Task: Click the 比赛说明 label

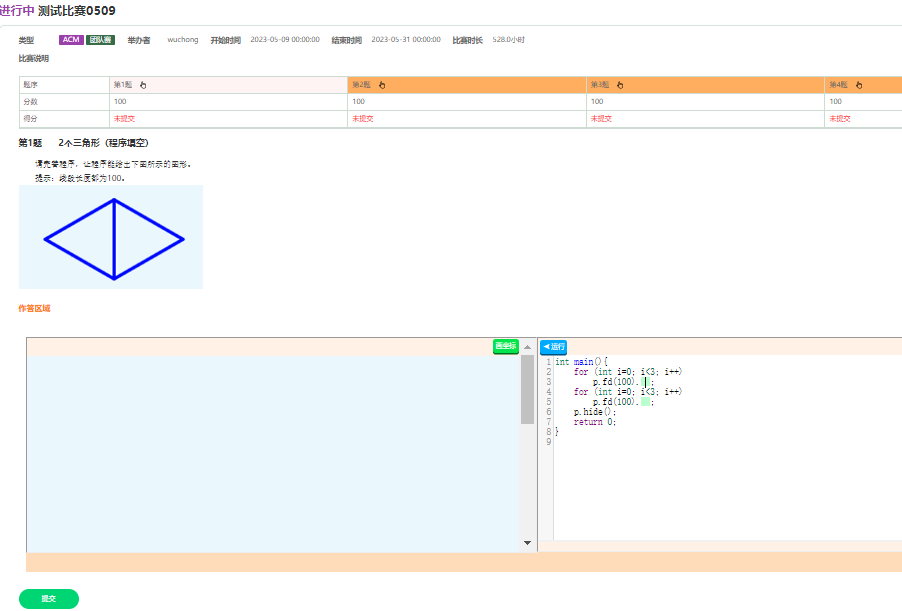Action: tap(34, 59)
